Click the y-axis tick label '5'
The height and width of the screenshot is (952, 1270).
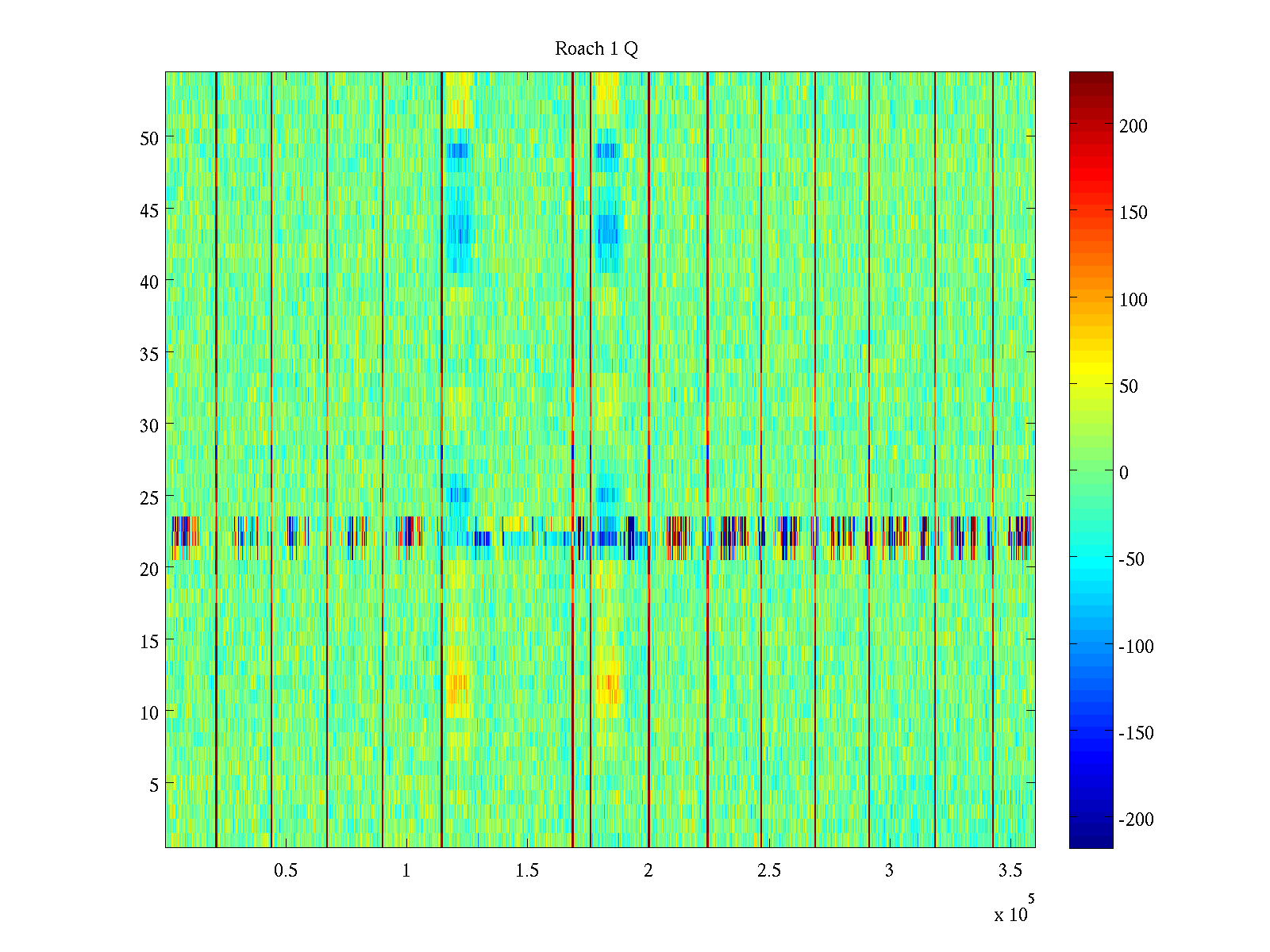coord(154,785)
